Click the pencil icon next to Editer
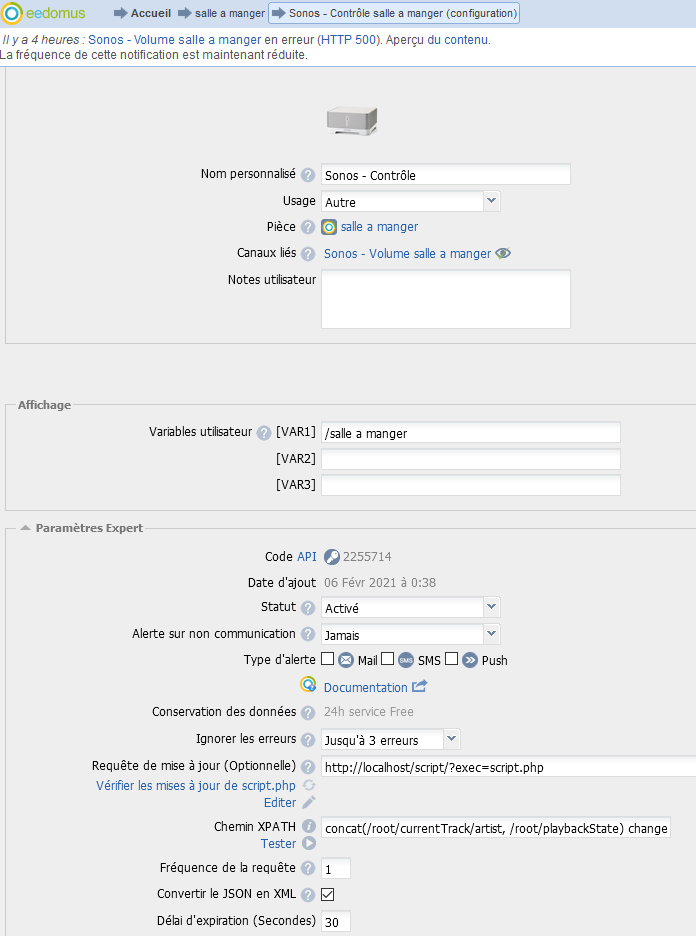Viewport: 696px width, 936px height. 309,802
